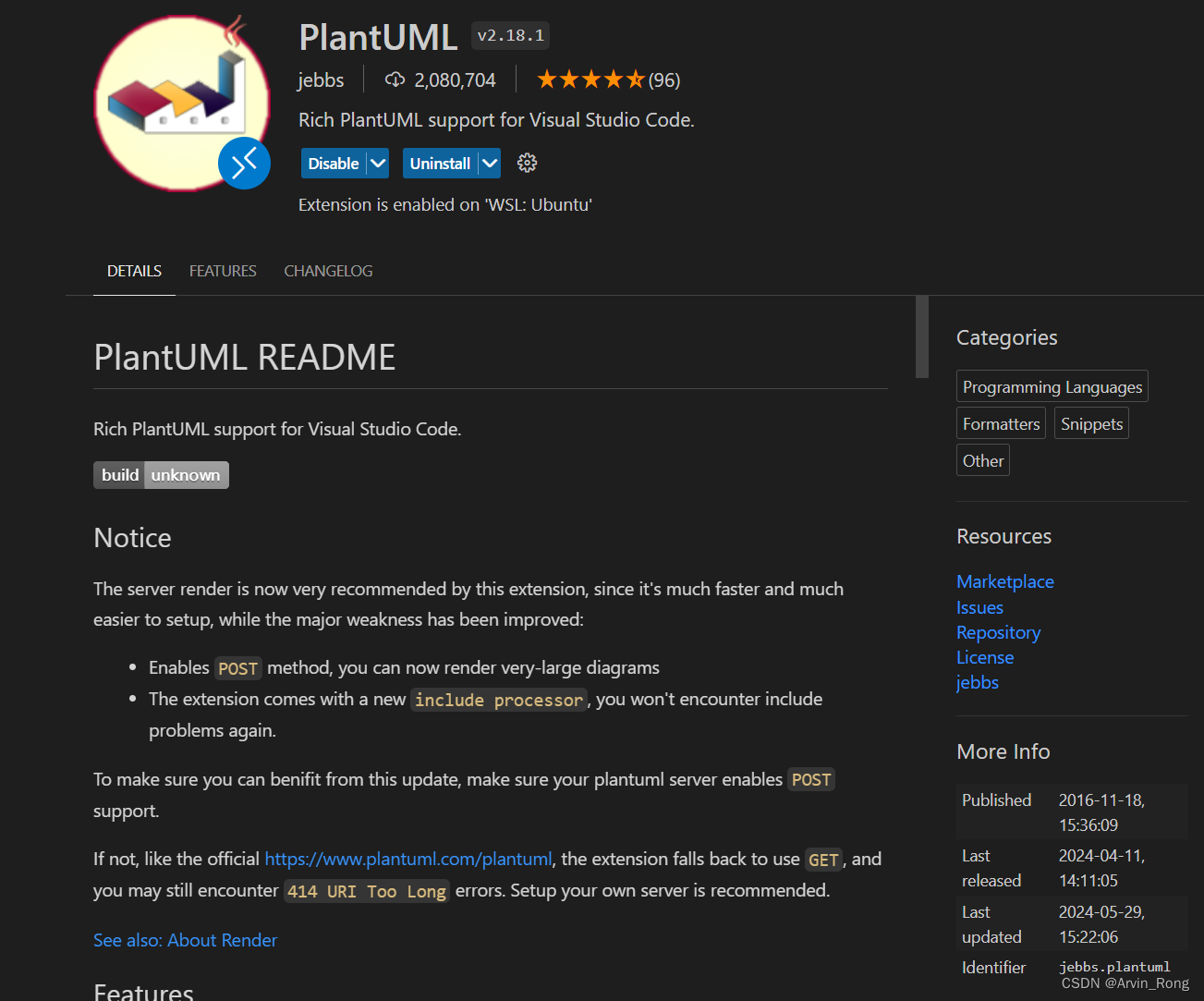
Task: Click the More Info heading
Action: coord(1003,751)
